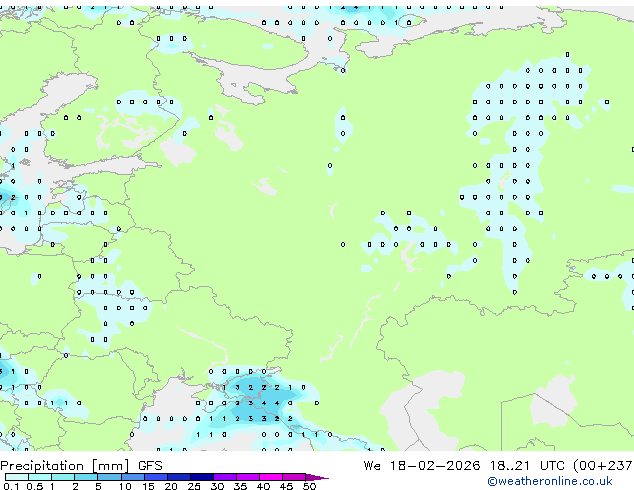Open the weatheronline.co.uk copyright link
This screenshot has width=634, height=490.
coord(550,481)
